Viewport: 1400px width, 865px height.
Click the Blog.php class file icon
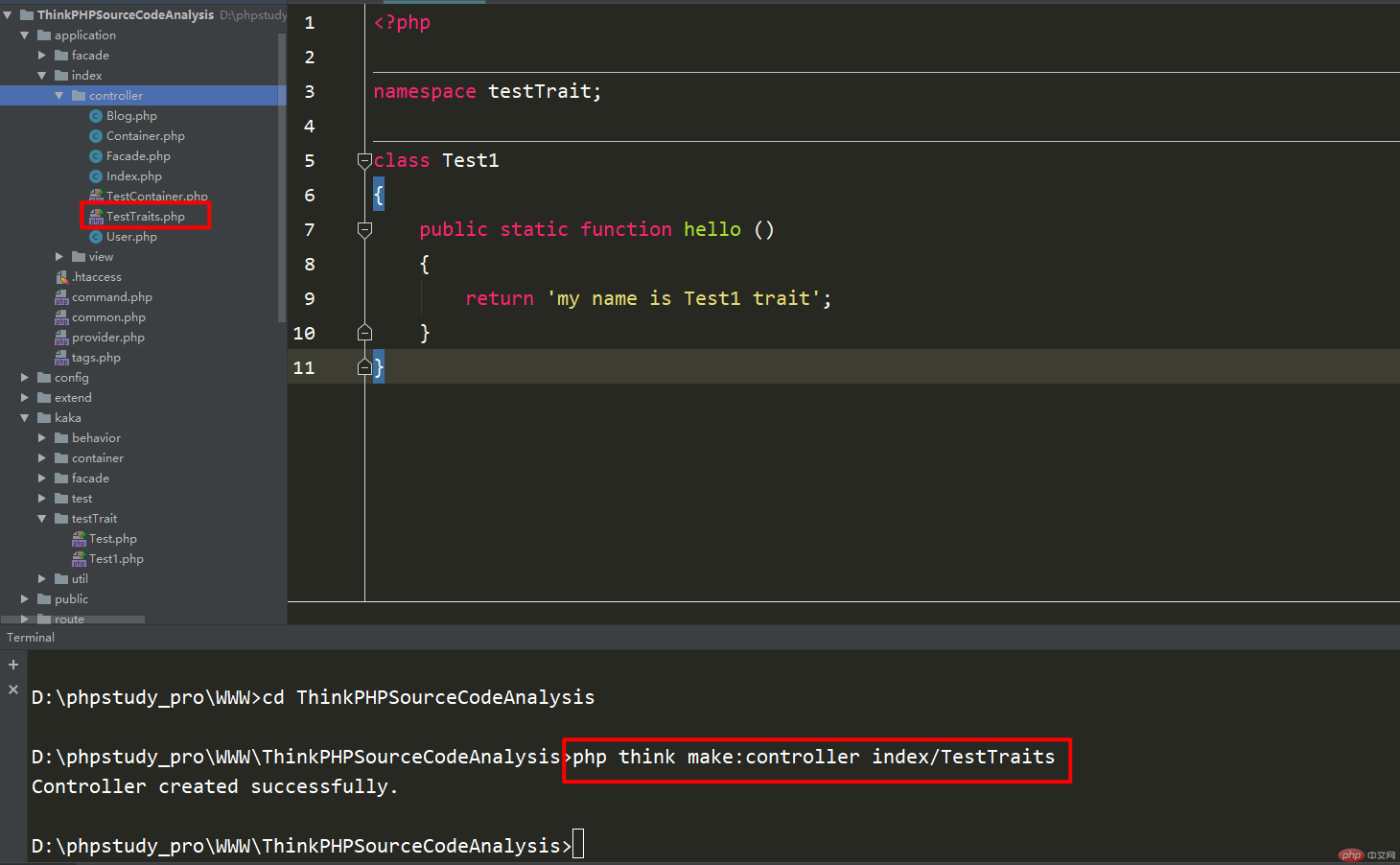(96, 116)
